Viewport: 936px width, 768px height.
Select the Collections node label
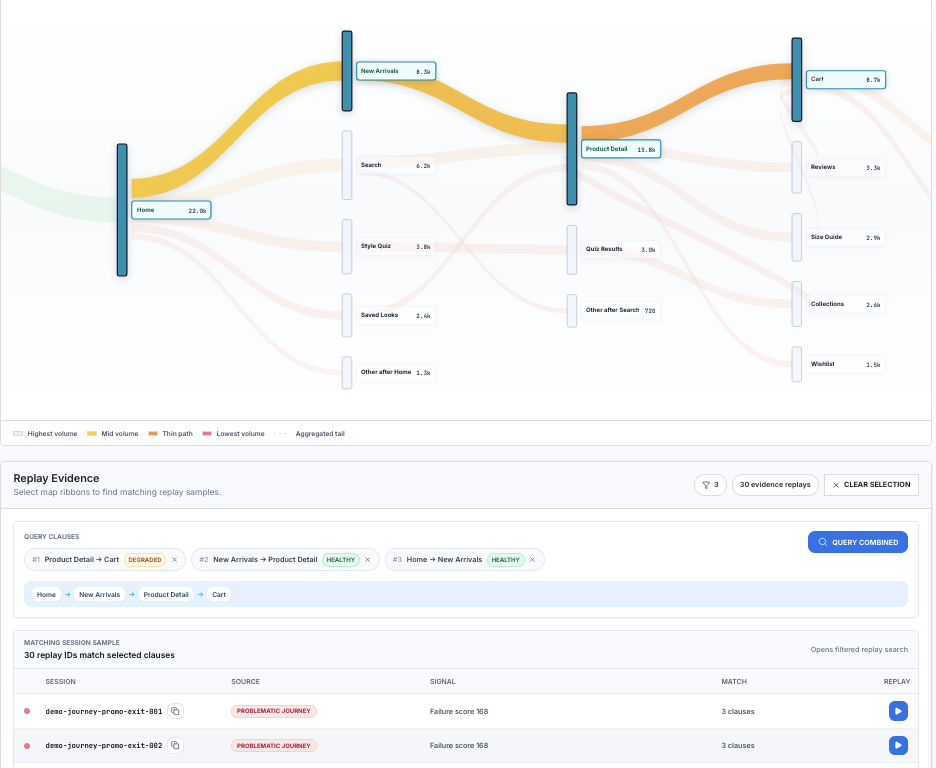tap(845, 304)
